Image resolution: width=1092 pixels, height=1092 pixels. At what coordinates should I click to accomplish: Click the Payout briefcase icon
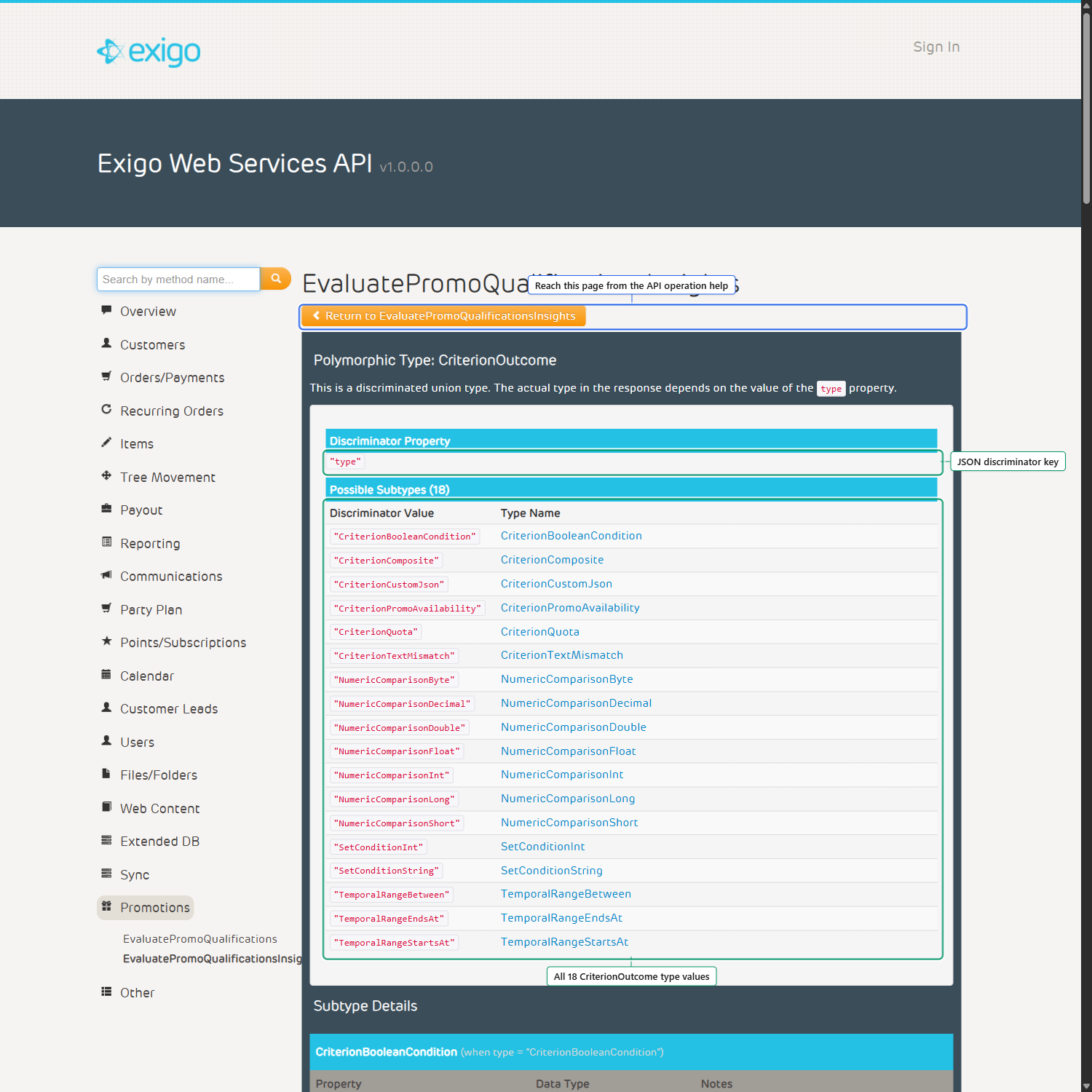pyautogui.click(x=106, y=509)
